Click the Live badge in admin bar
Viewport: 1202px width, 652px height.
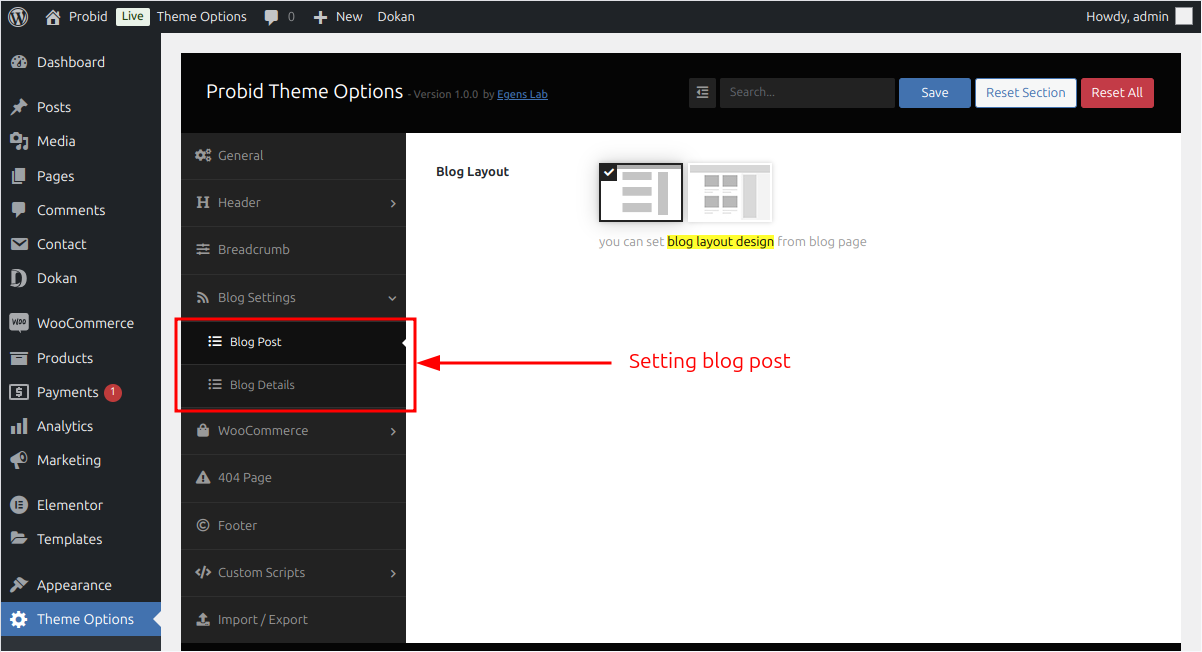(132, 16)
